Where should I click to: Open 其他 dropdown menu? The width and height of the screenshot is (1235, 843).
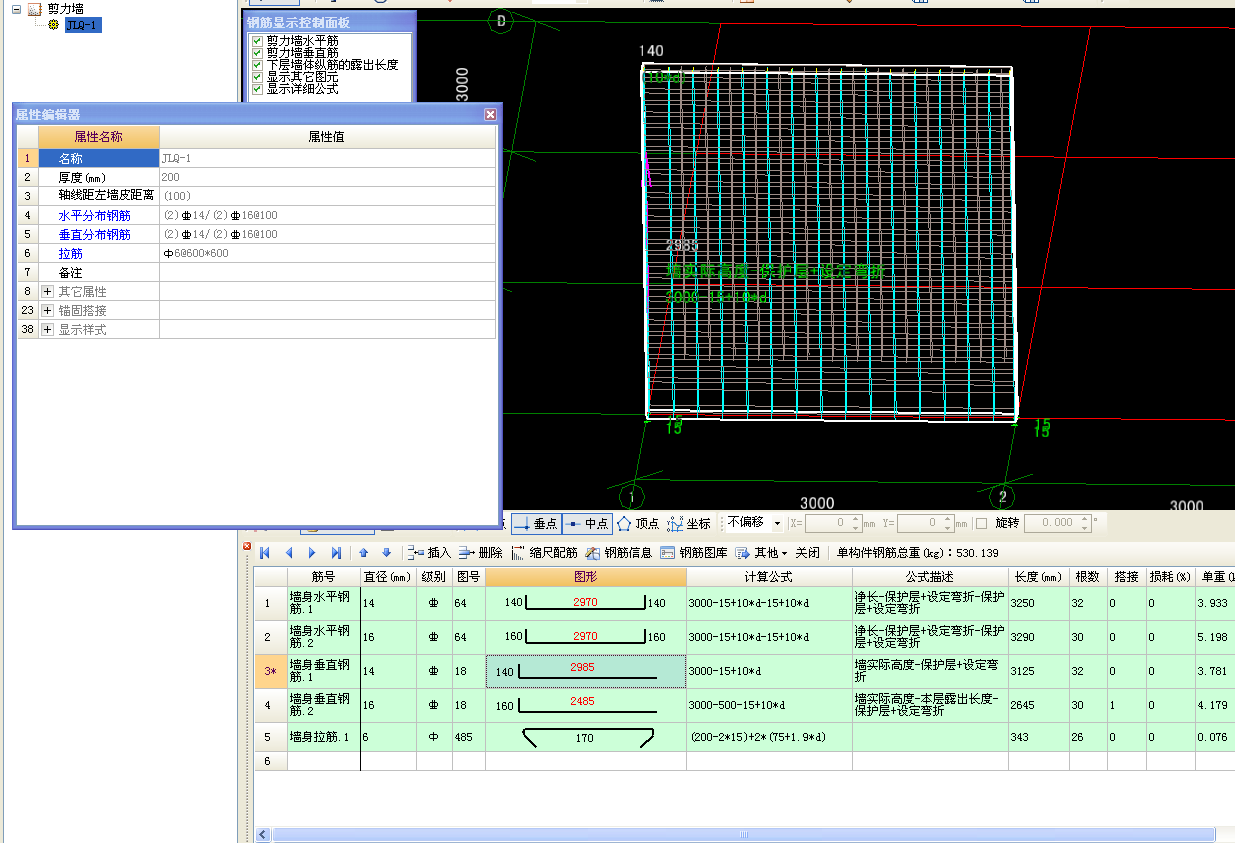762,552
